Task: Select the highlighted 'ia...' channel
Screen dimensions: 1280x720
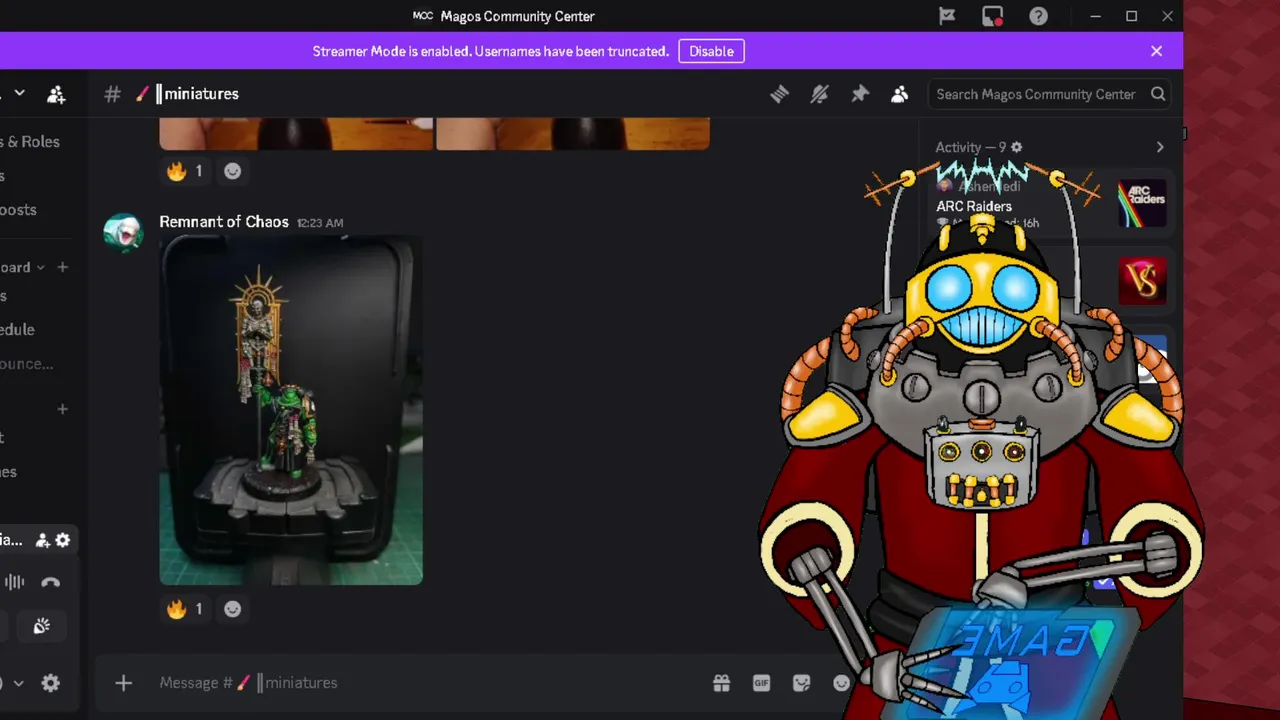Action: click(11, 540)
